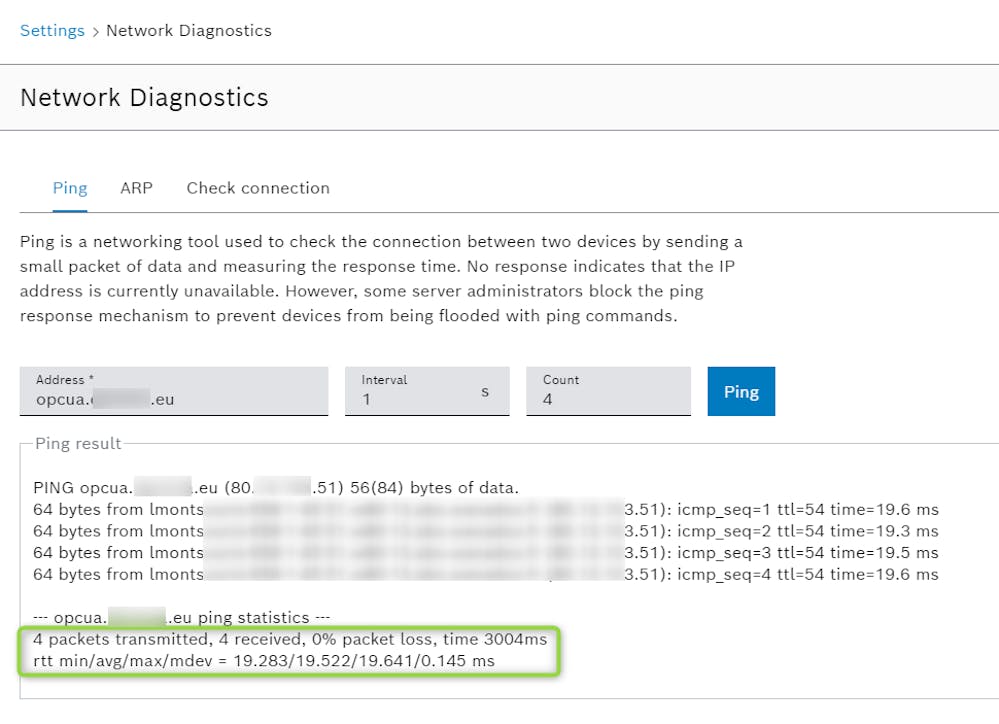Open the ARP tab
The width and height of the screenshot is (999, 724).
click(136, 188)
